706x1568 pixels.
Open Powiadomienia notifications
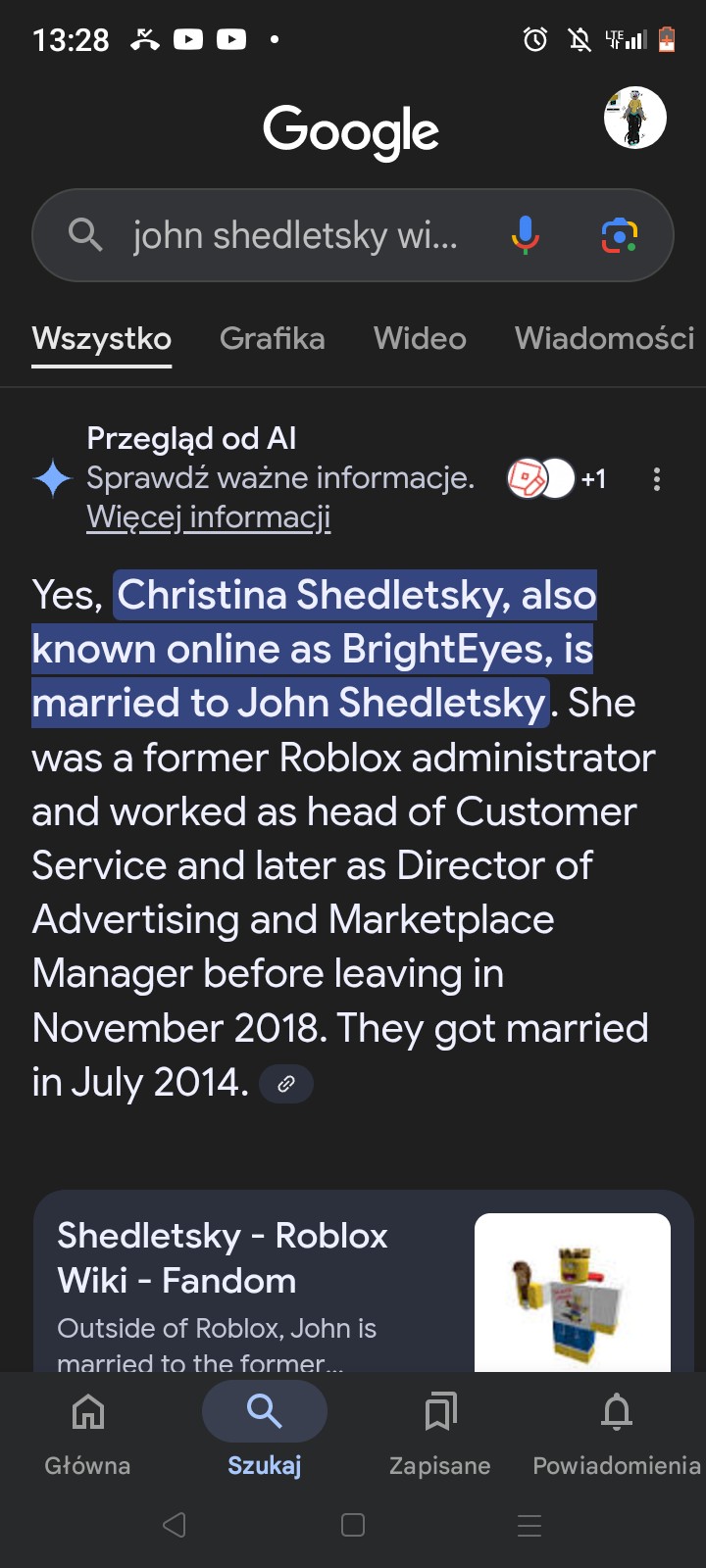(x=616, y=1431)
